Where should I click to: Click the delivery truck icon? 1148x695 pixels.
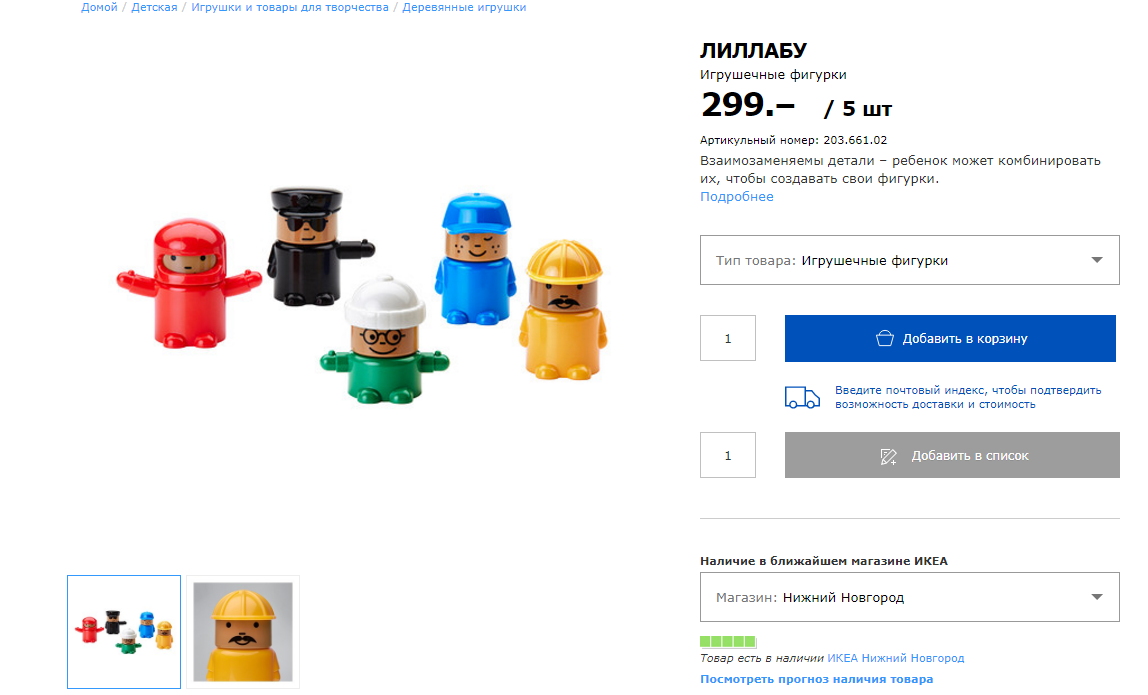coord(802,397)
